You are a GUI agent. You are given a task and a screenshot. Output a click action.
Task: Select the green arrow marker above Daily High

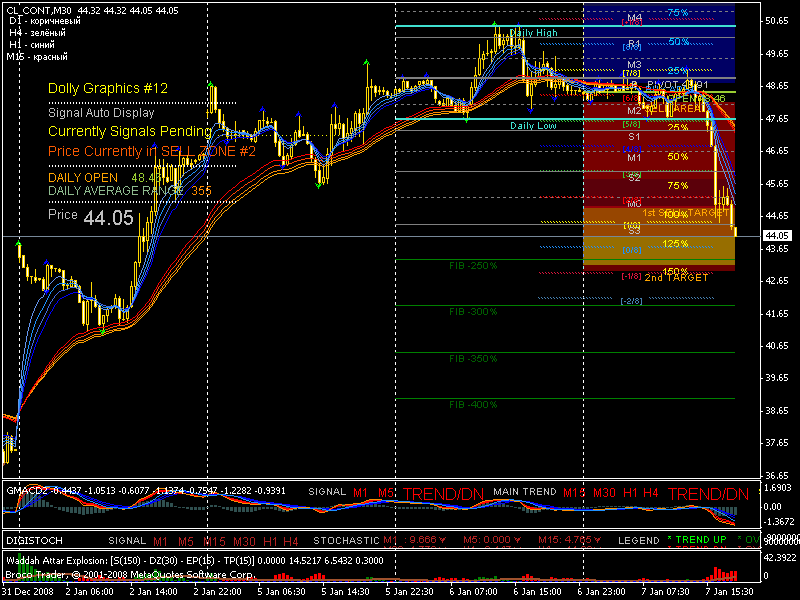494,24
